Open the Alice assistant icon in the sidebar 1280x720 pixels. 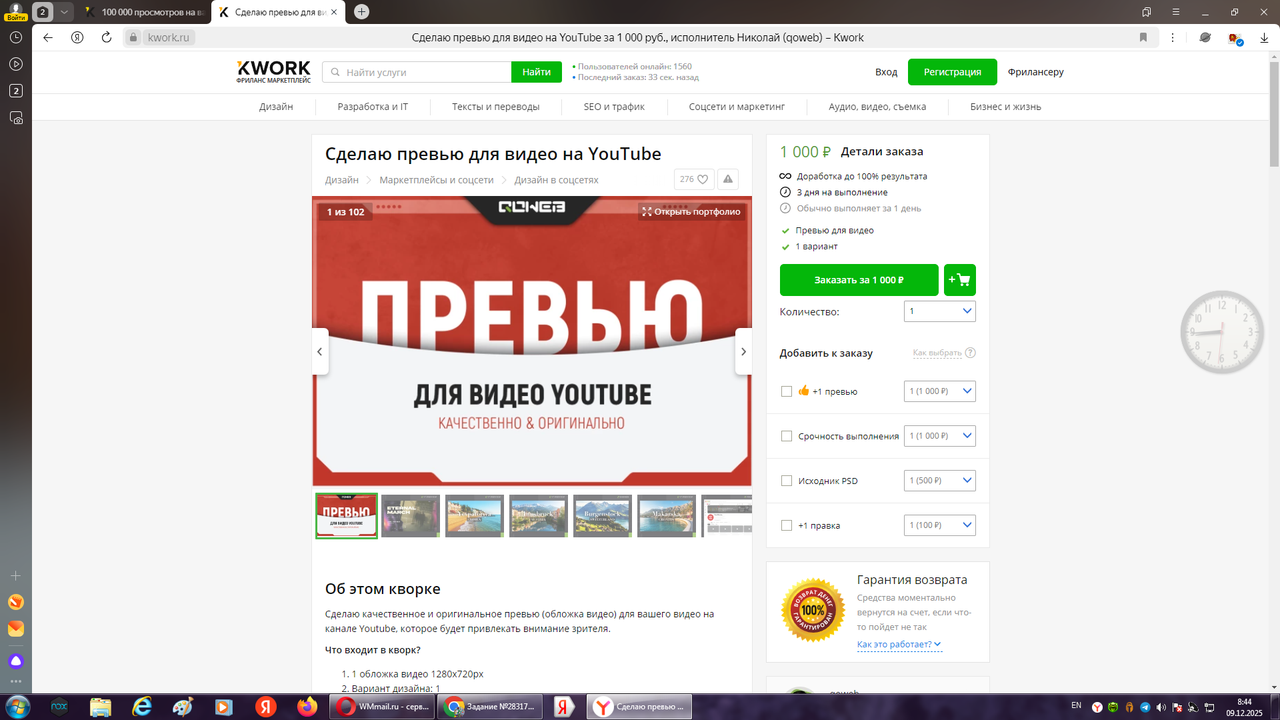16,661
